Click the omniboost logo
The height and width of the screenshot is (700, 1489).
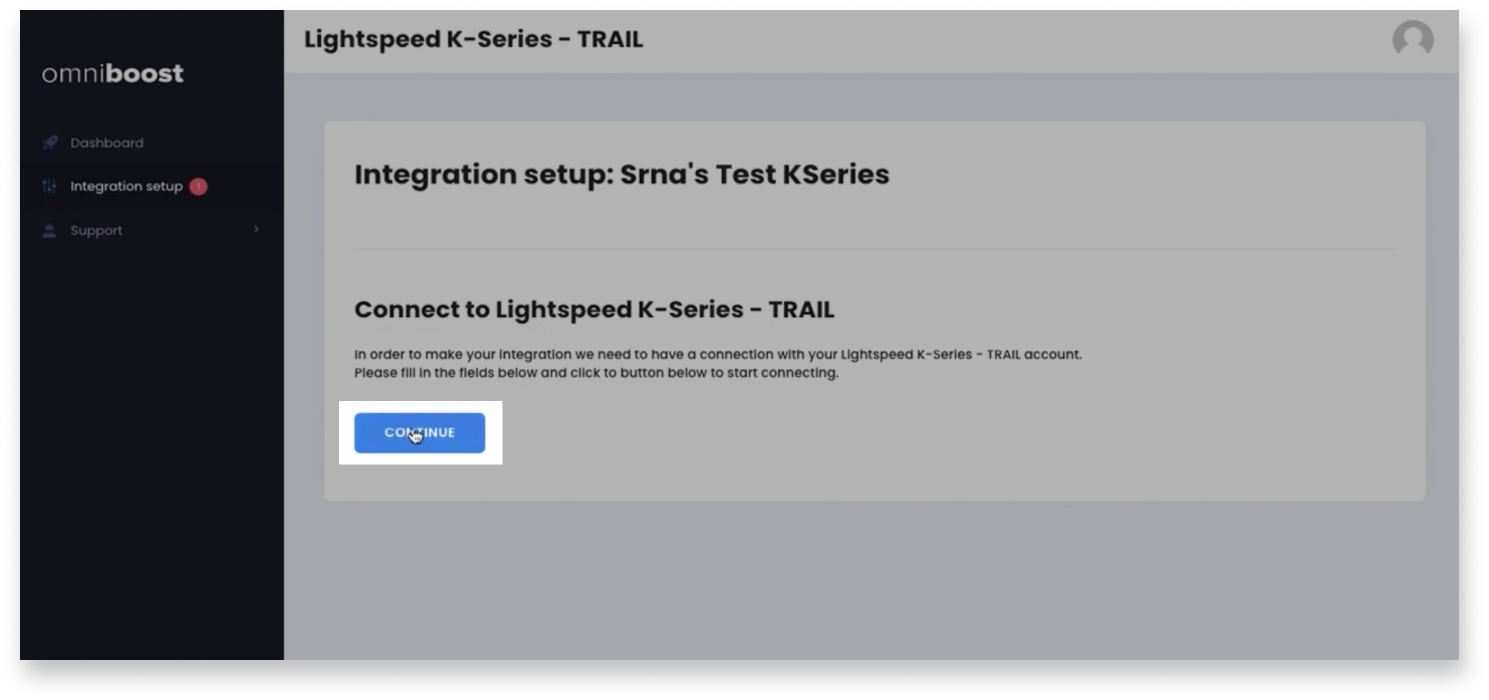click(112, 74)
